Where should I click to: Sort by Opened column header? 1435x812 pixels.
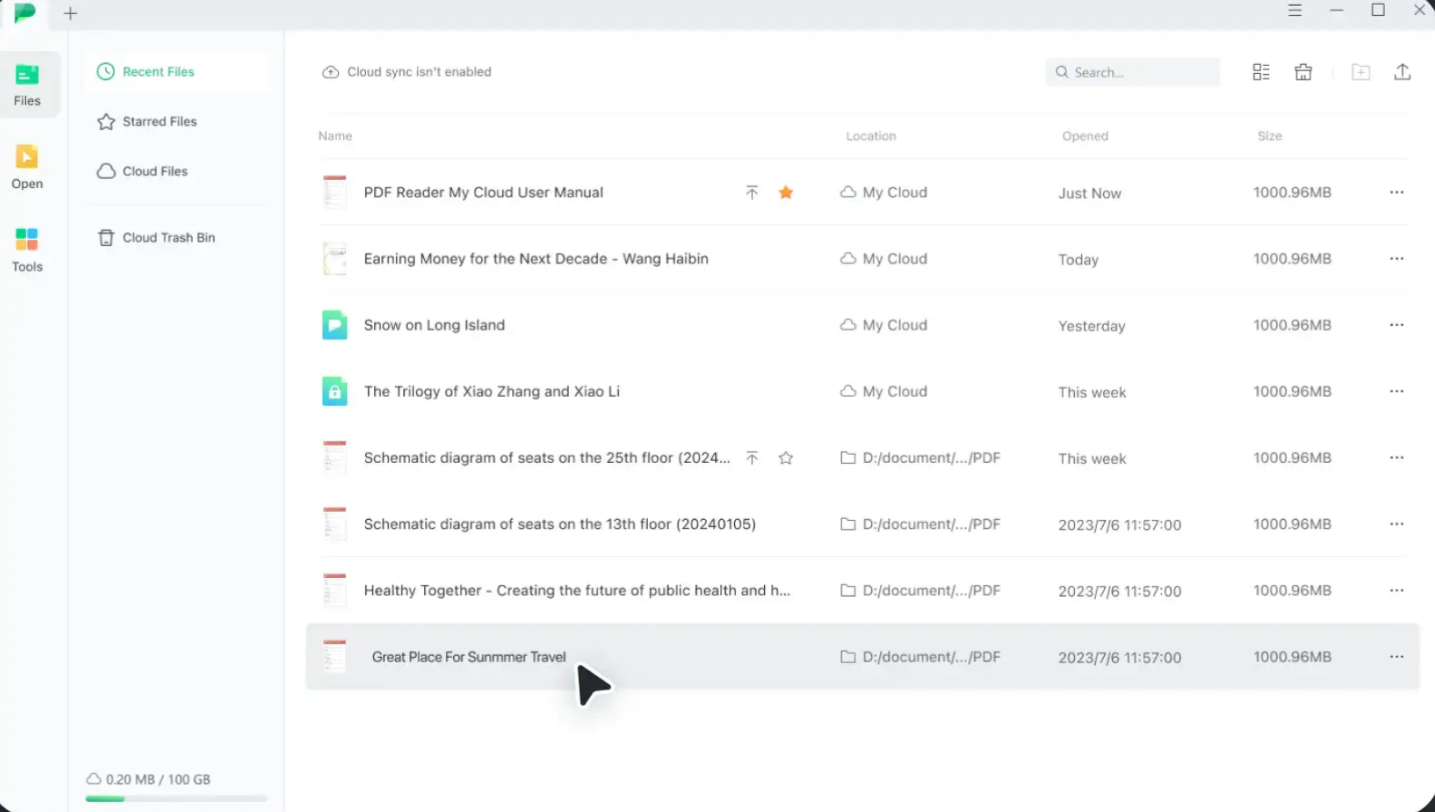(x=1085, y=136)
